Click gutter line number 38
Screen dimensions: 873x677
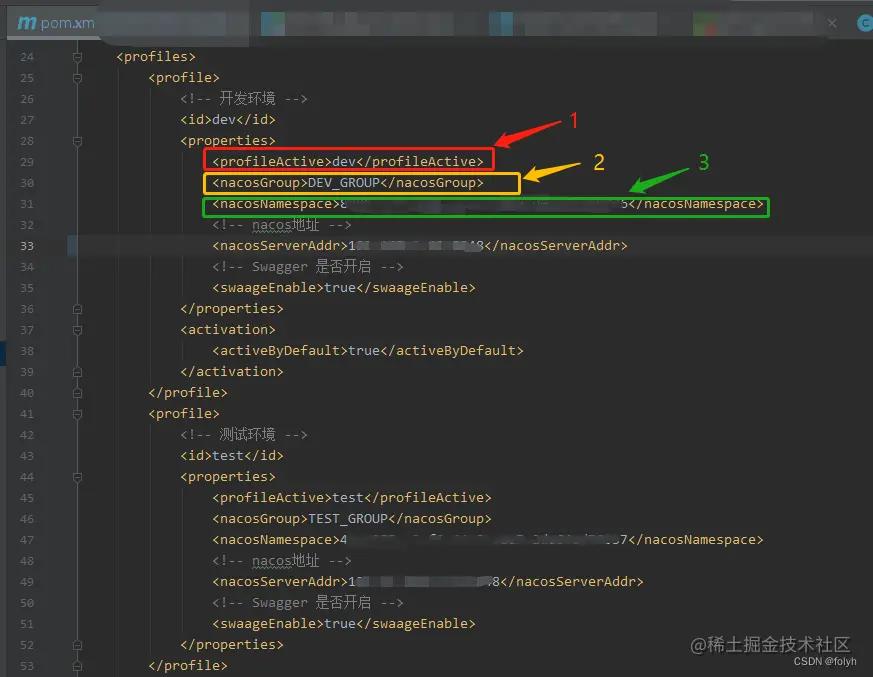(x=27, y=351)
